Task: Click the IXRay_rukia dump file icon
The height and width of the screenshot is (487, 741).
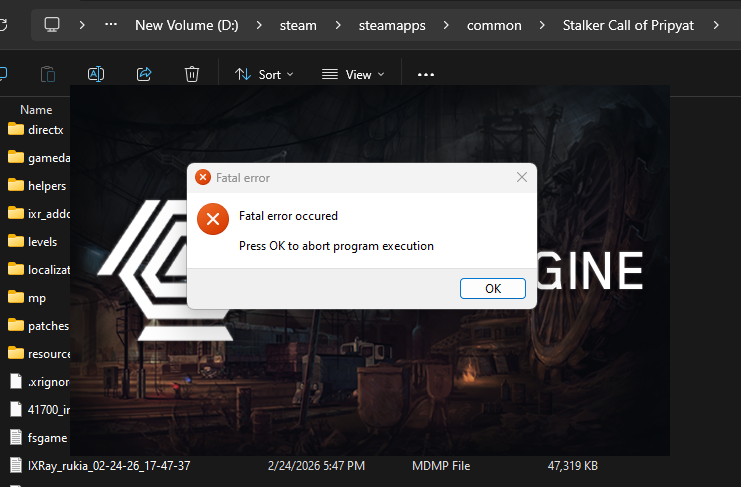Action: [x=16, y=465]
